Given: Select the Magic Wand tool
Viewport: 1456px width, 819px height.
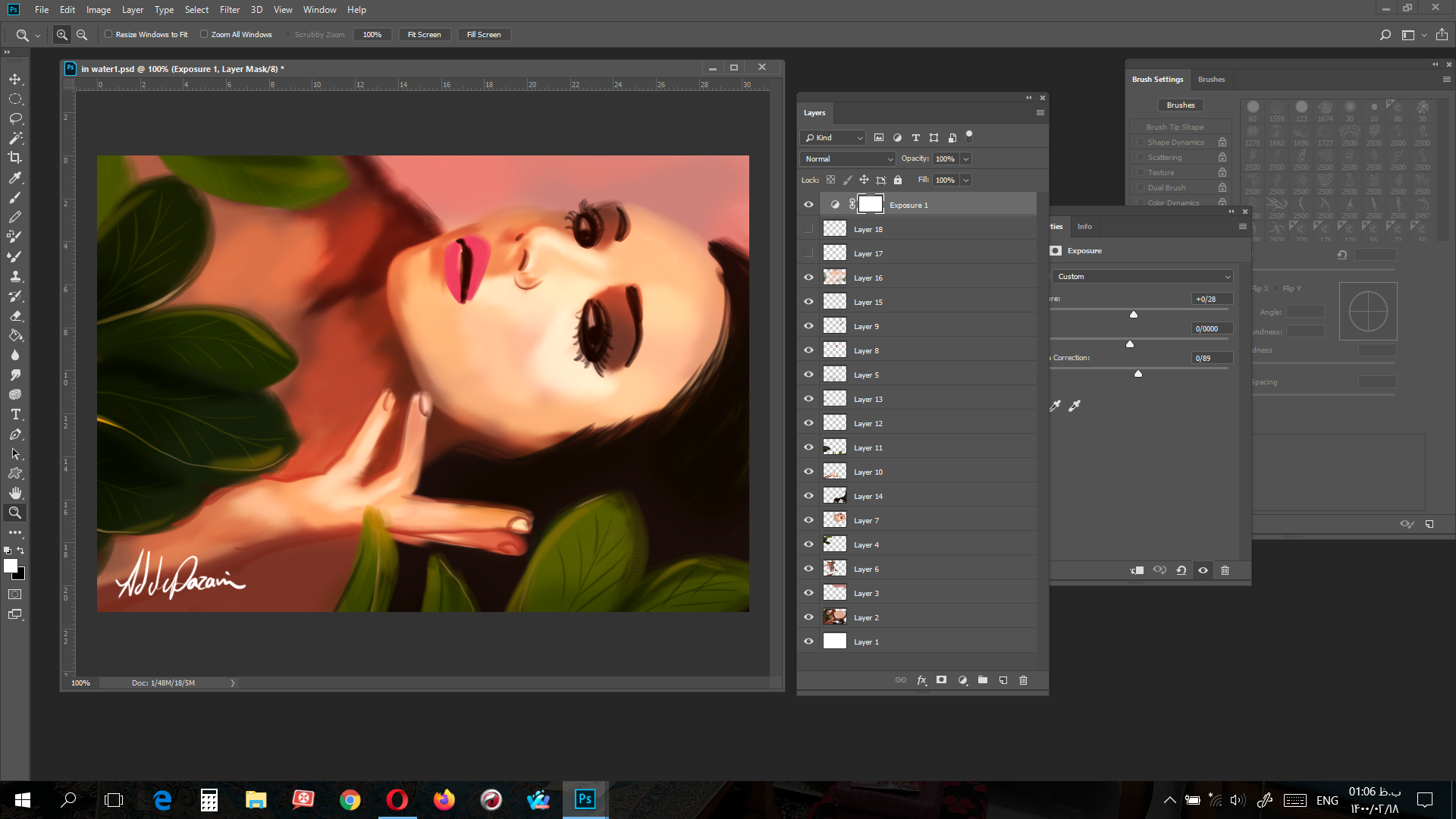Looking at the screenshot, I should pos(15,139).
